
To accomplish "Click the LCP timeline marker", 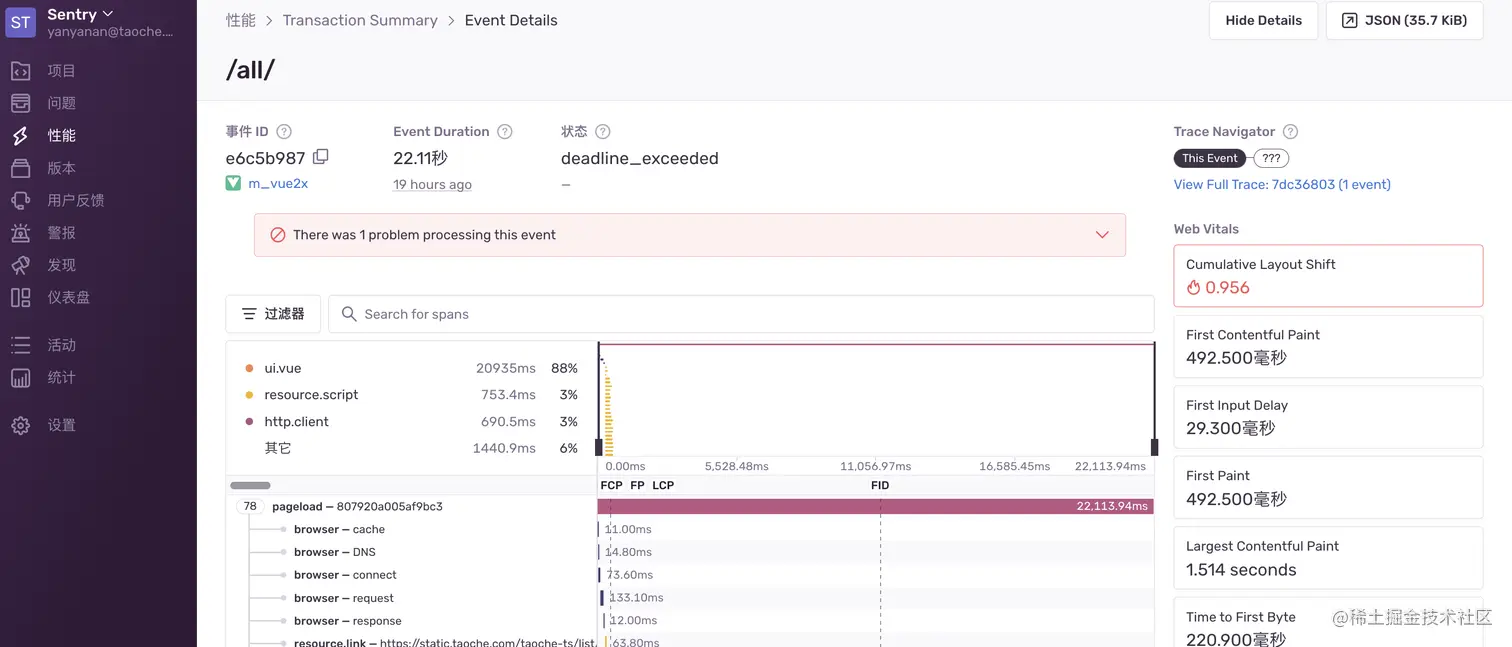I will click(x=663, y=485).
